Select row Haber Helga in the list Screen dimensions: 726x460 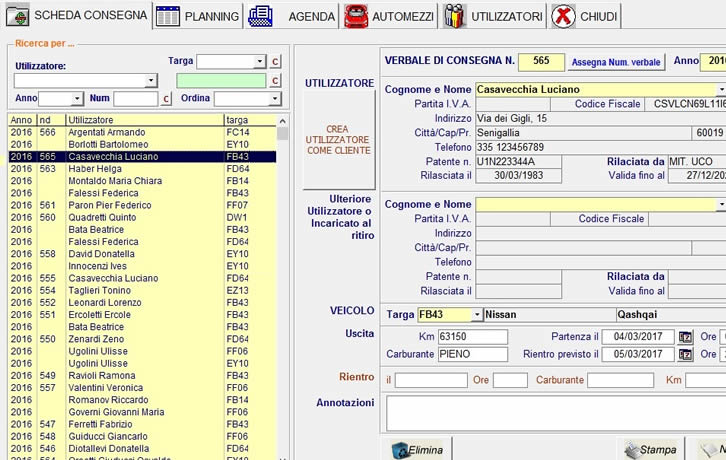click(x=142, y=169)
